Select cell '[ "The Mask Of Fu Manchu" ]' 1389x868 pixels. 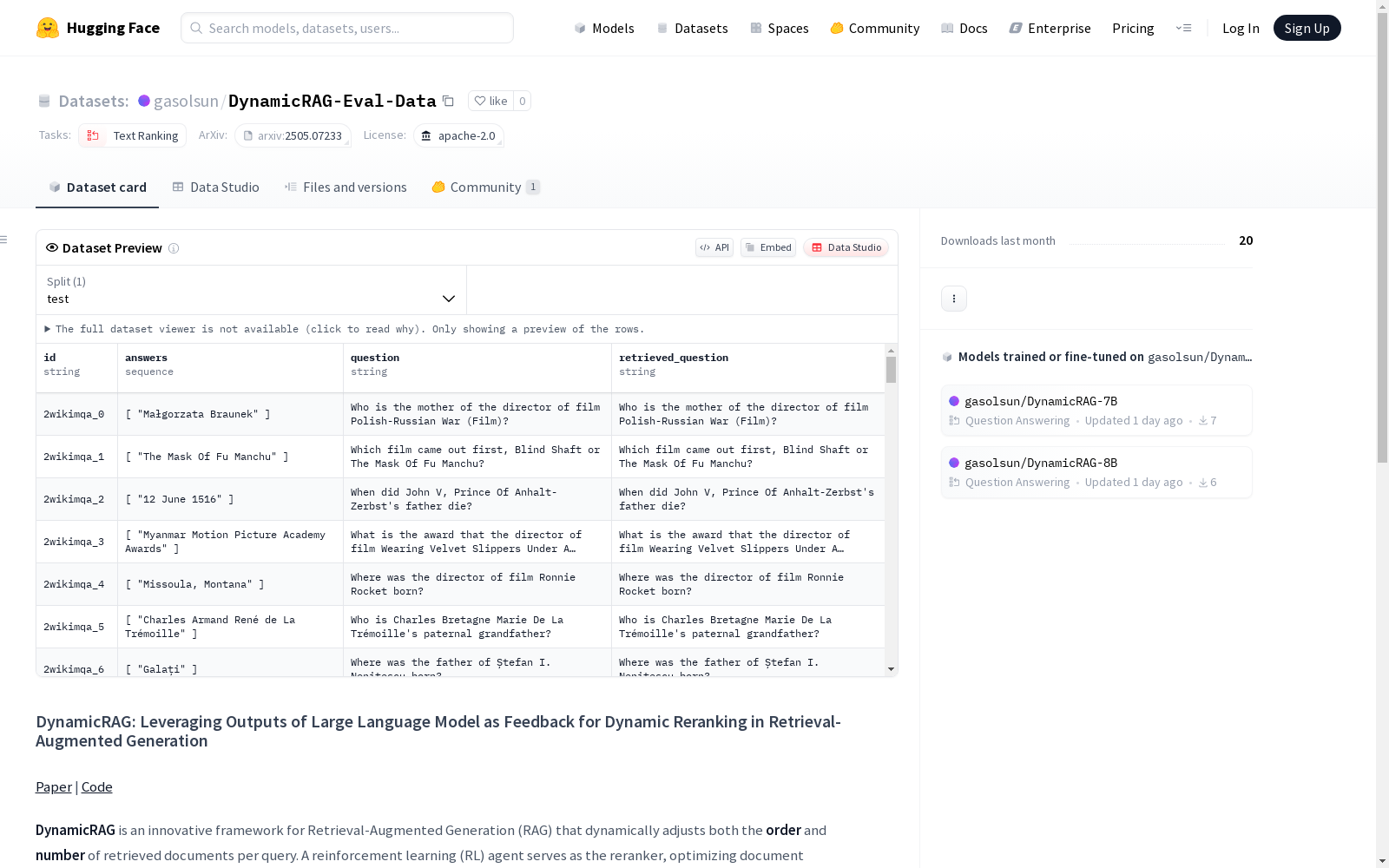230,457
